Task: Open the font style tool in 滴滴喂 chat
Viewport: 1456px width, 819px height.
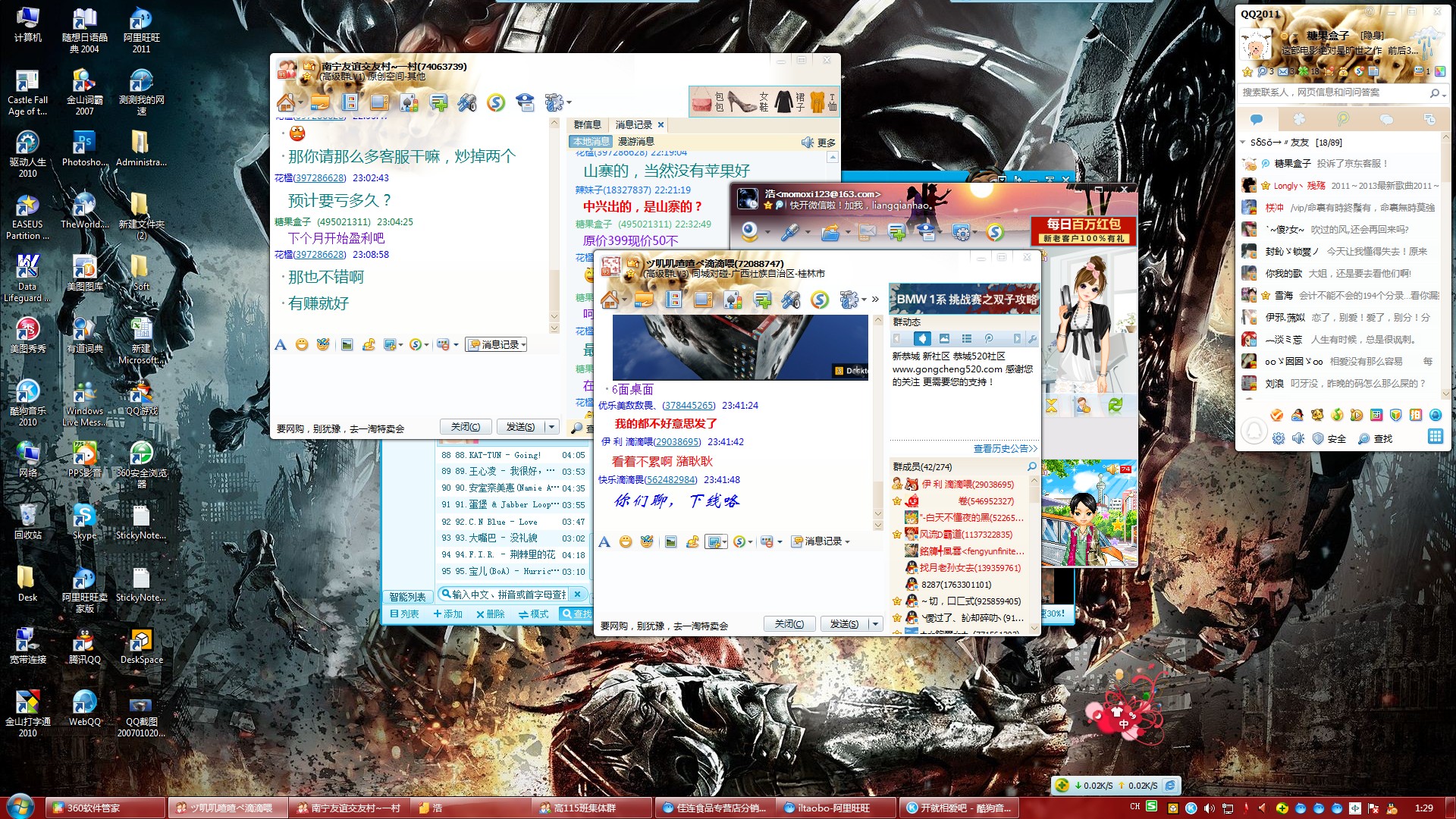Action: point(604,541)
